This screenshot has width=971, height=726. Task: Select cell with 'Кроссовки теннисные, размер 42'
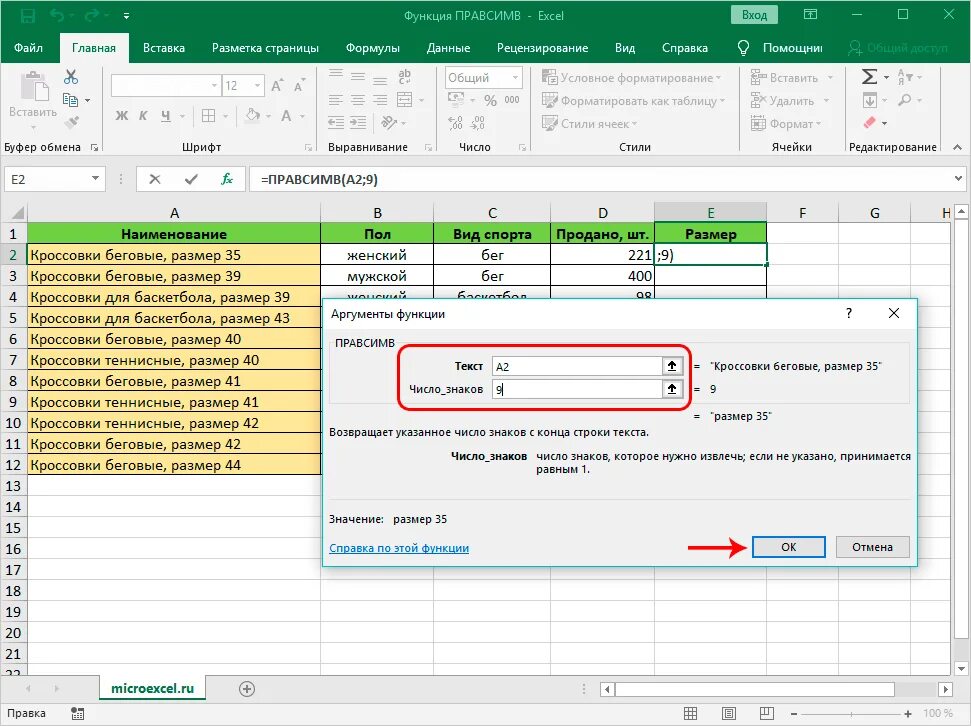point(174,423)
